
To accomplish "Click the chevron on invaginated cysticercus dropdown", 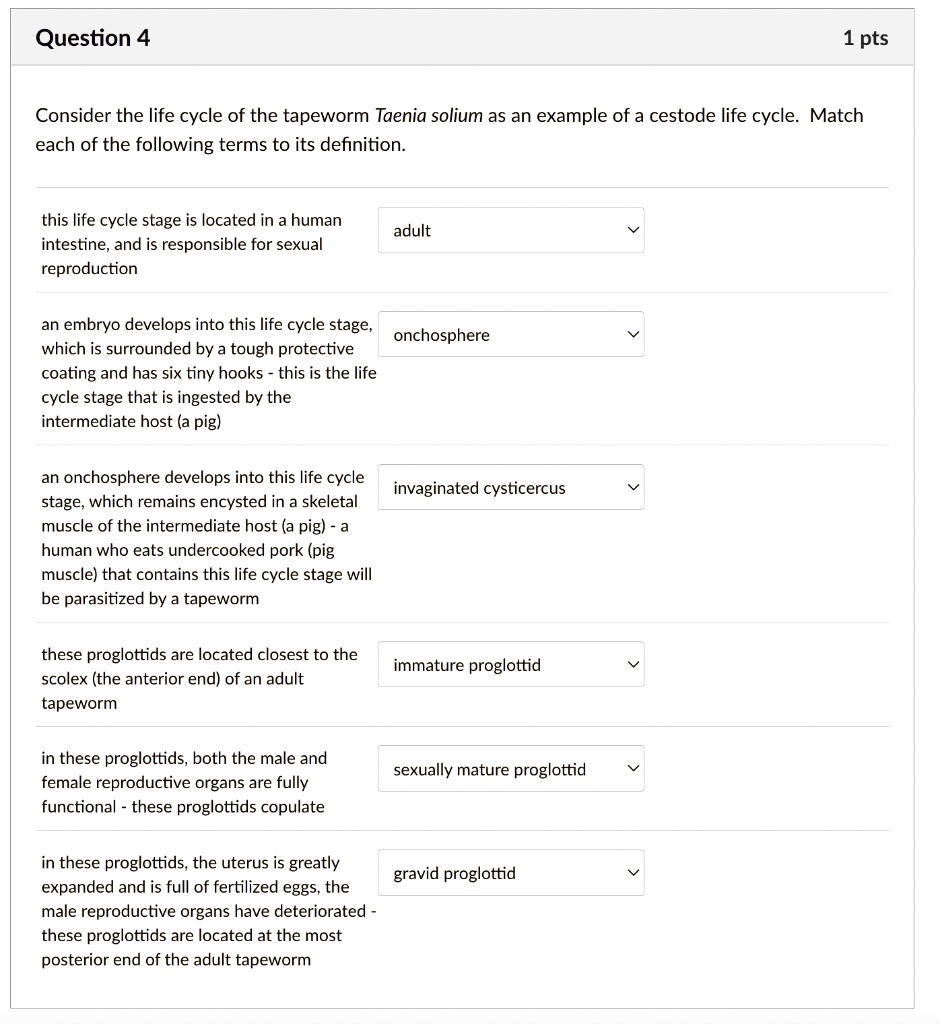I will (x=632, y=487).
